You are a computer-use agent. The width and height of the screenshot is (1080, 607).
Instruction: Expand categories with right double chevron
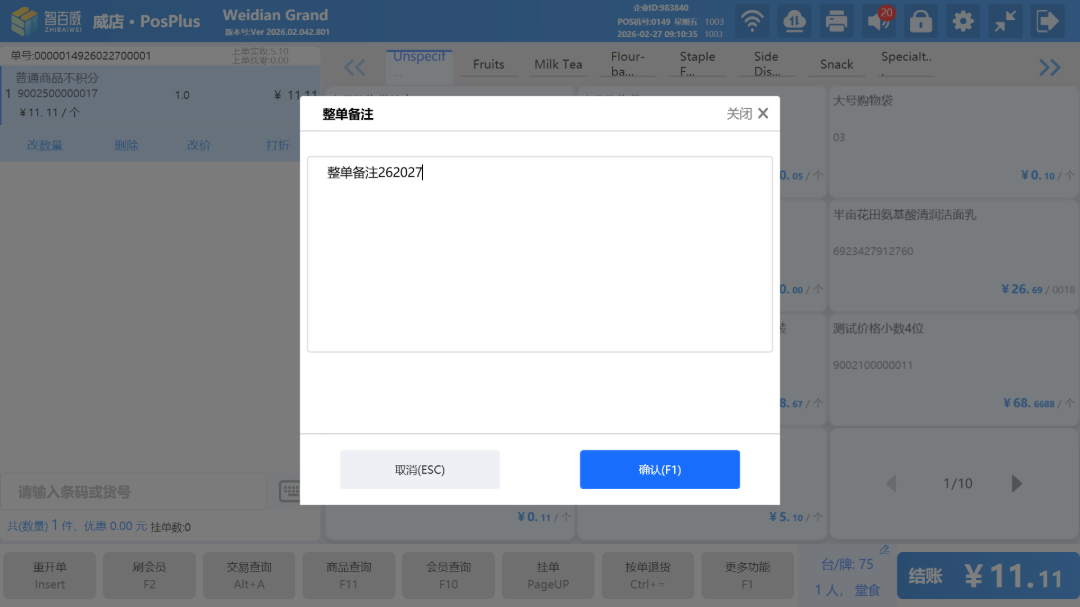pos(1049,67)
